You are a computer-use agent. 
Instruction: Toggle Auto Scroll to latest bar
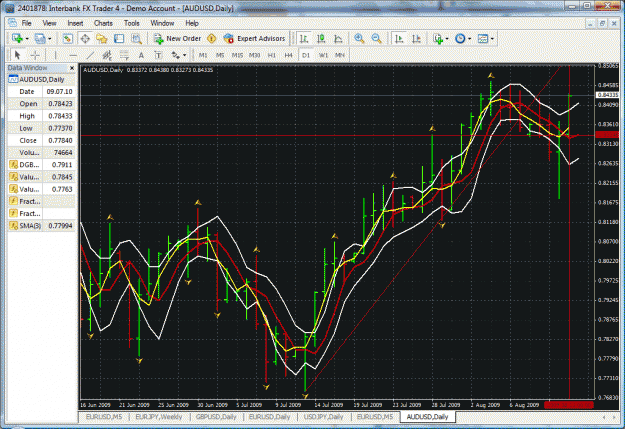[x=399, y=39]
